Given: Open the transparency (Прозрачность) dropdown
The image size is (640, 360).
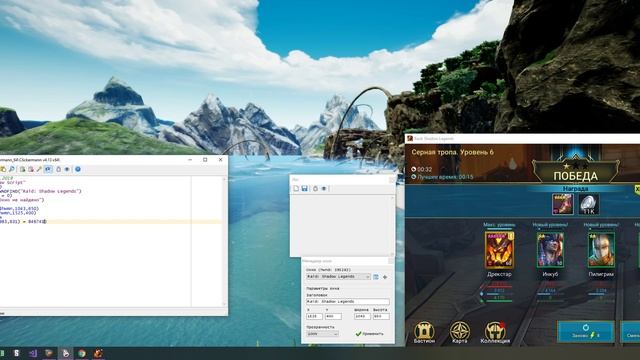Looking at the screenshot, I should pos(322,334).
